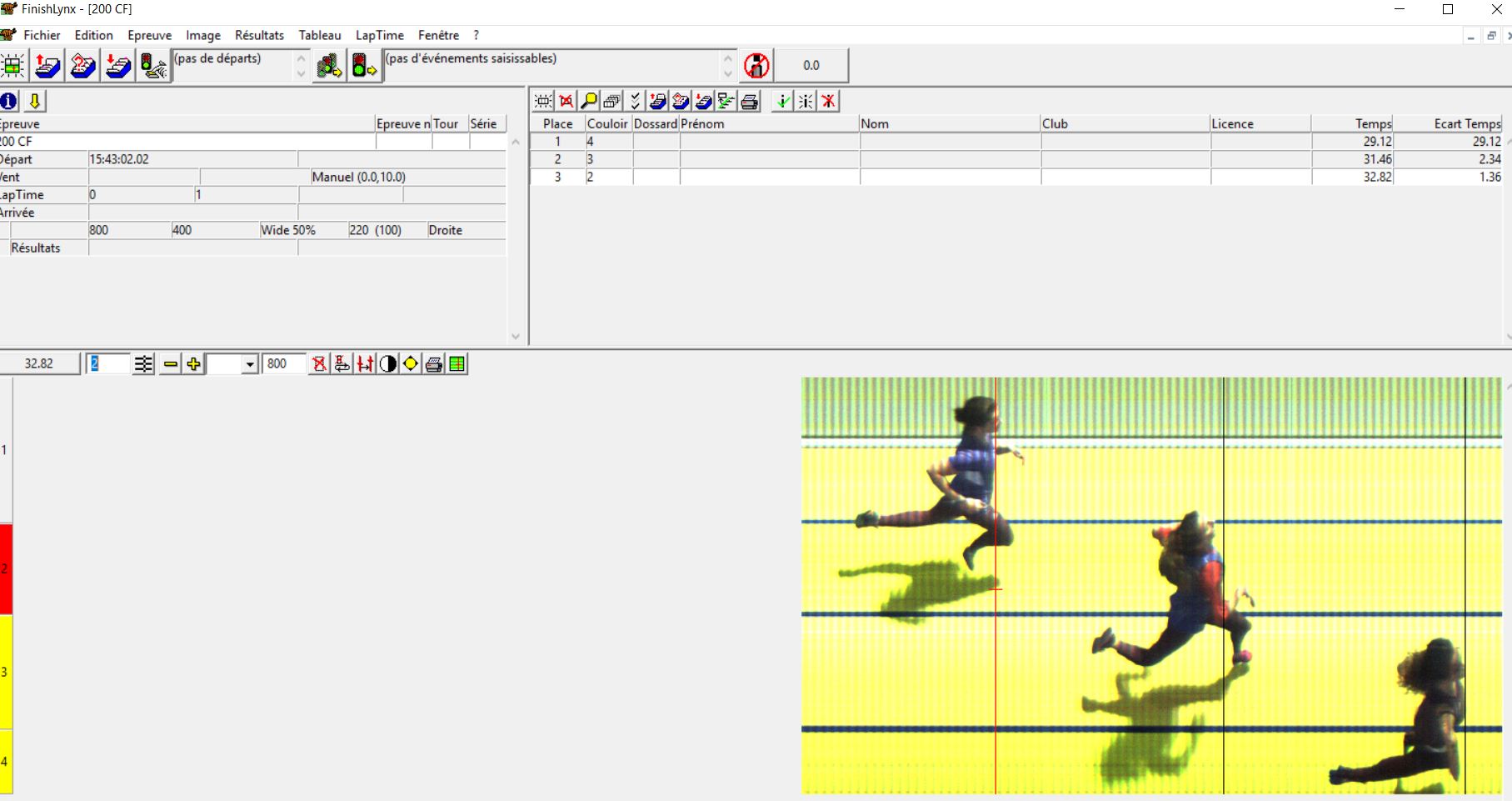Open the Epreuve menu

pyautogui.click(x=149, y=35)
